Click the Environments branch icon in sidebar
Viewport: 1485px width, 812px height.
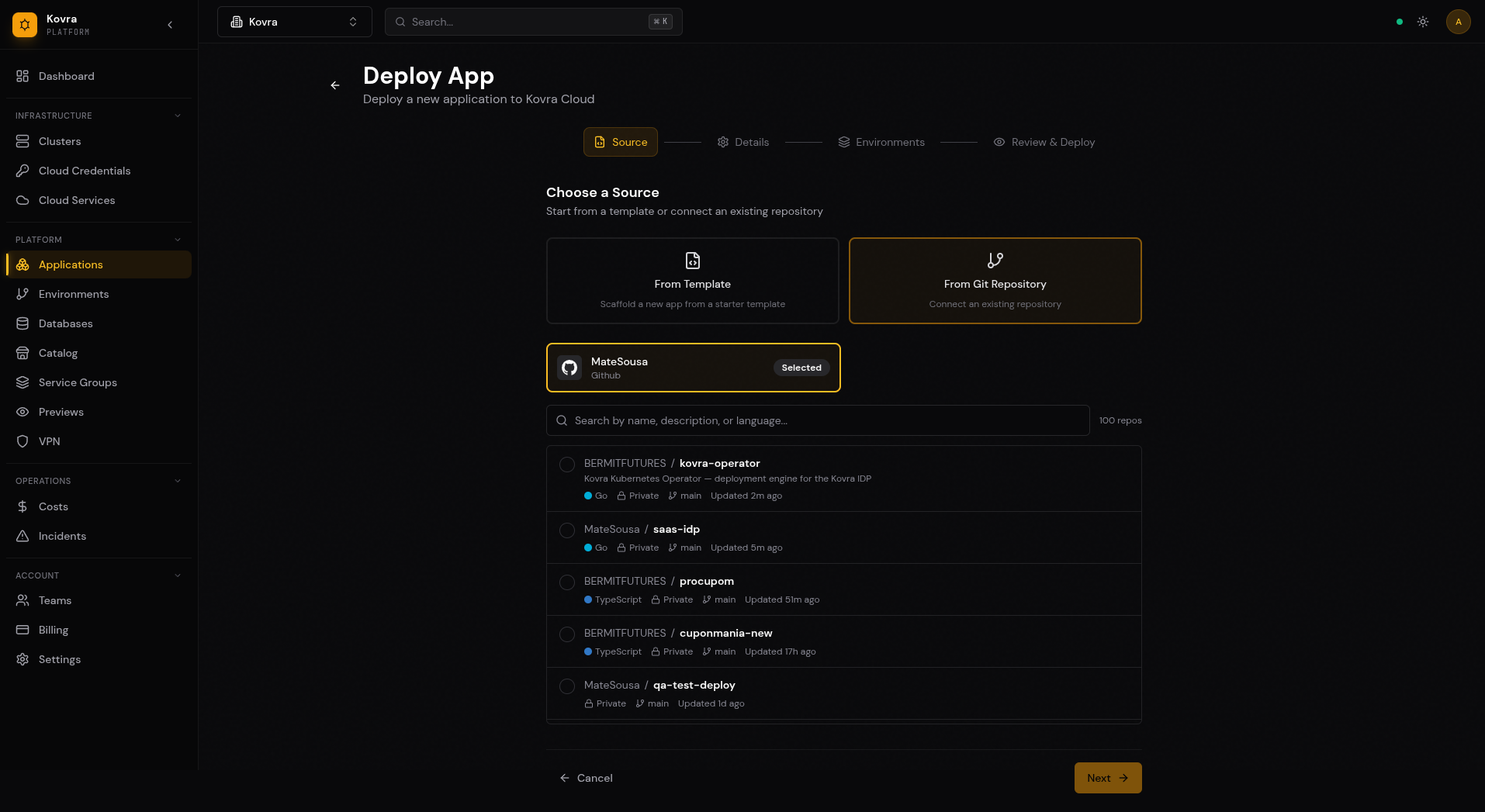22,294
